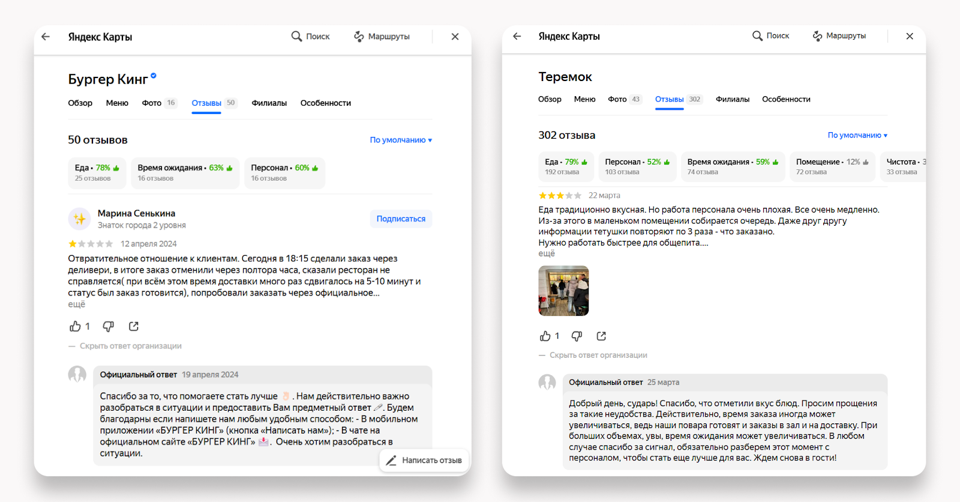Close the Бургер Кинг panel

455,37
